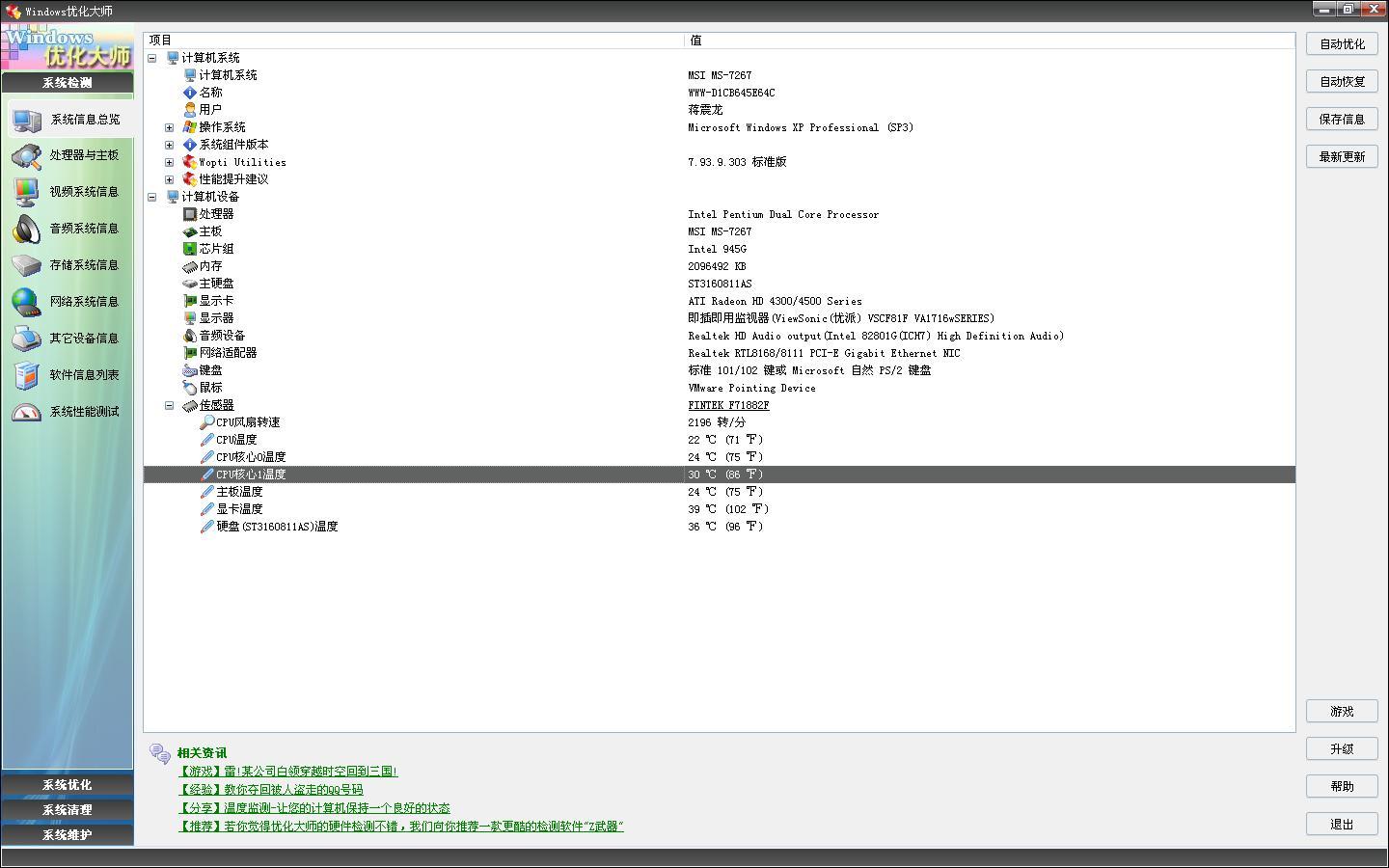Open the 视频系统信息 monitor icon
1389x868 pixels.
26,192
